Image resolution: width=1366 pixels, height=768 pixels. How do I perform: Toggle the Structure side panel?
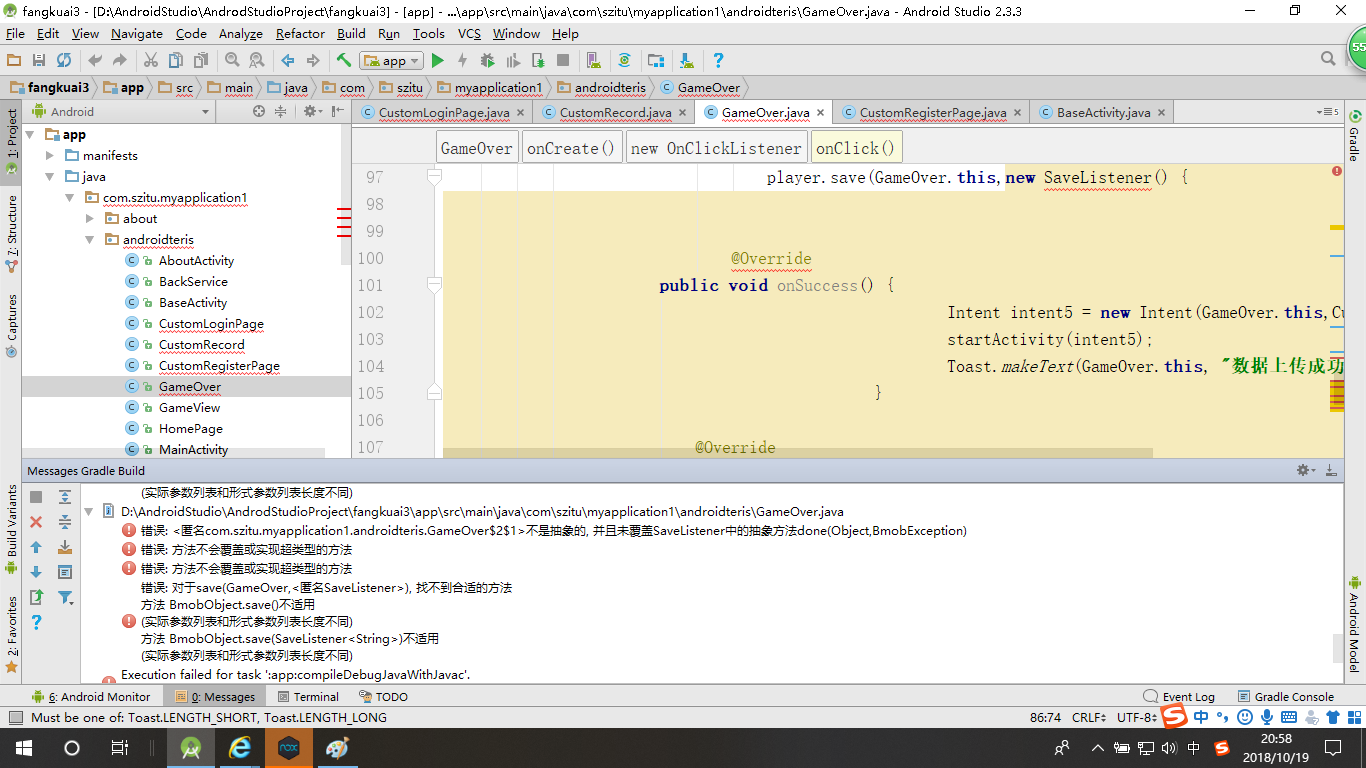pyautogui.click(x=12, y=235)
